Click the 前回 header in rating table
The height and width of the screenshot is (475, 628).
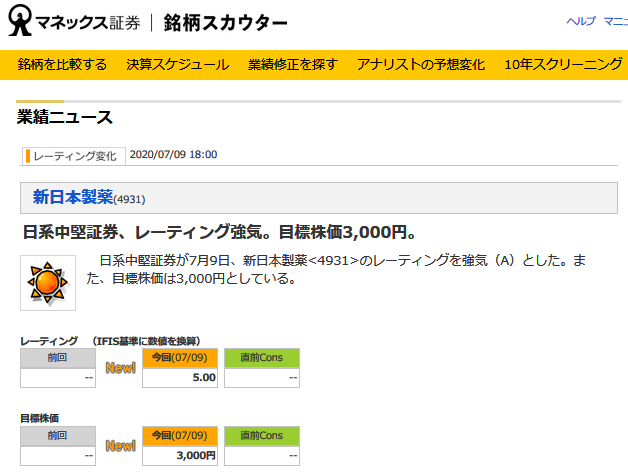tap(58, 357)
